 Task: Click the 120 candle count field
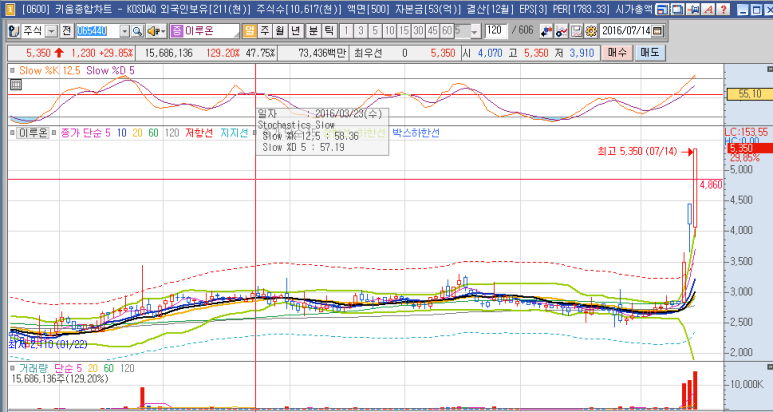(496, 31)
